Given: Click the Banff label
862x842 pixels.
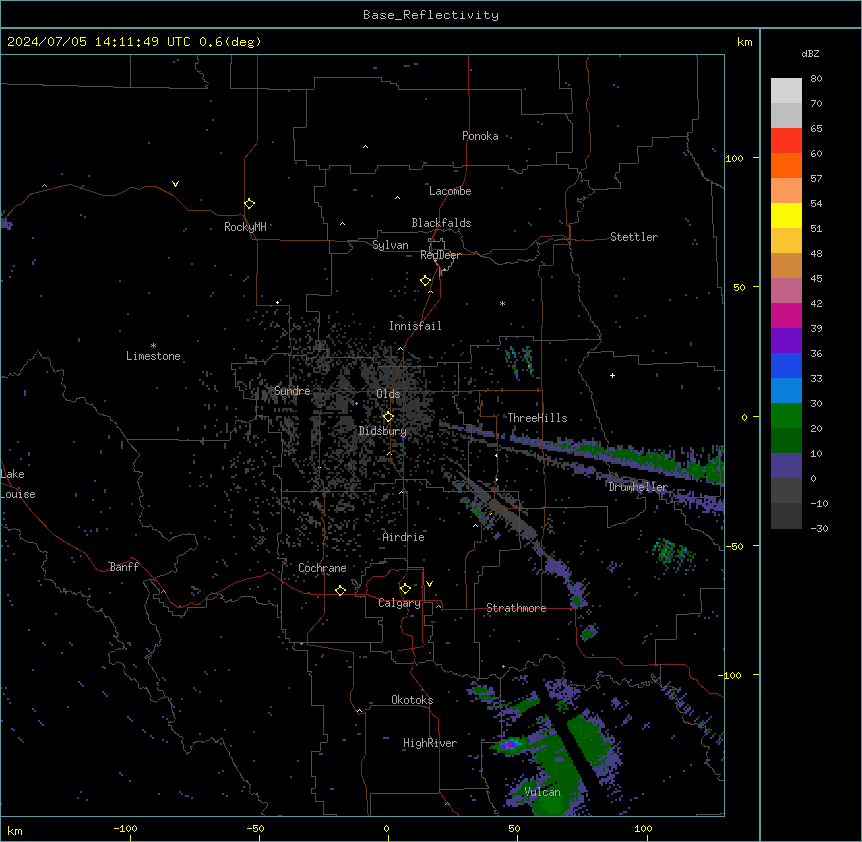Looking at the screenshot, I should pyautogui.click(x=124, y=567).
